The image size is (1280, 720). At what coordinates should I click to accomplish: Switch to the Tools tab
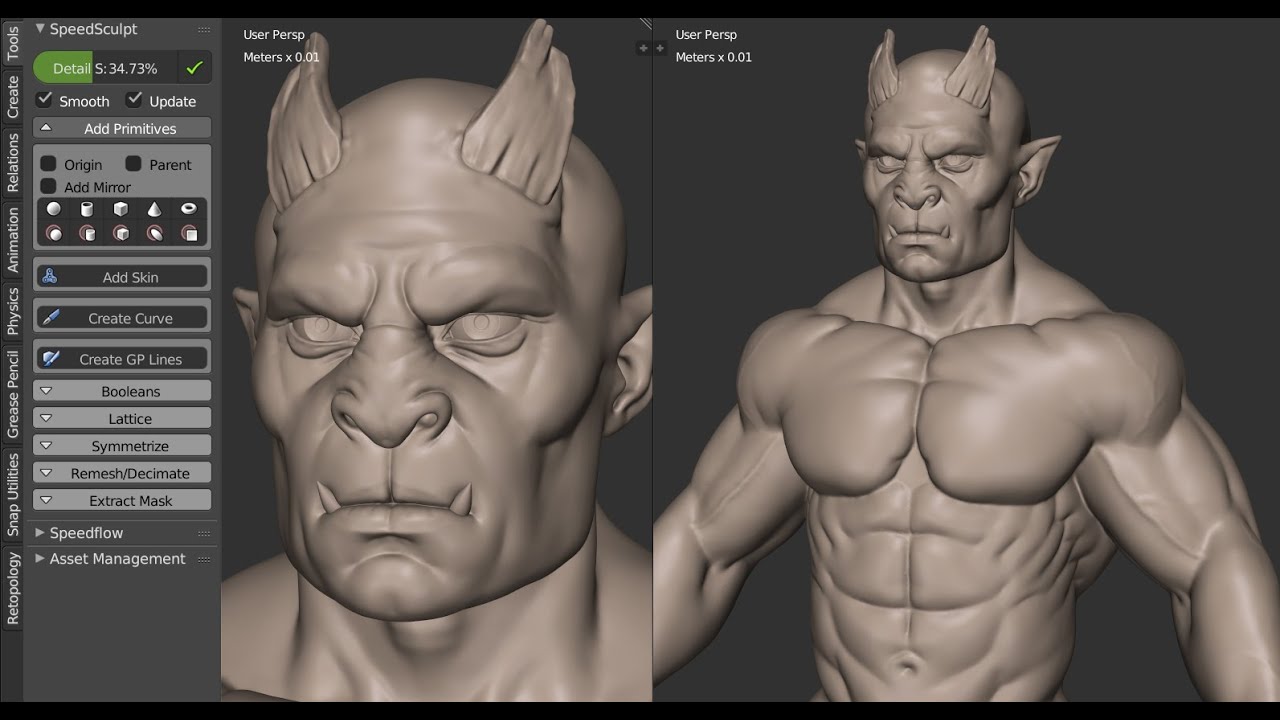tap(12, 43)
